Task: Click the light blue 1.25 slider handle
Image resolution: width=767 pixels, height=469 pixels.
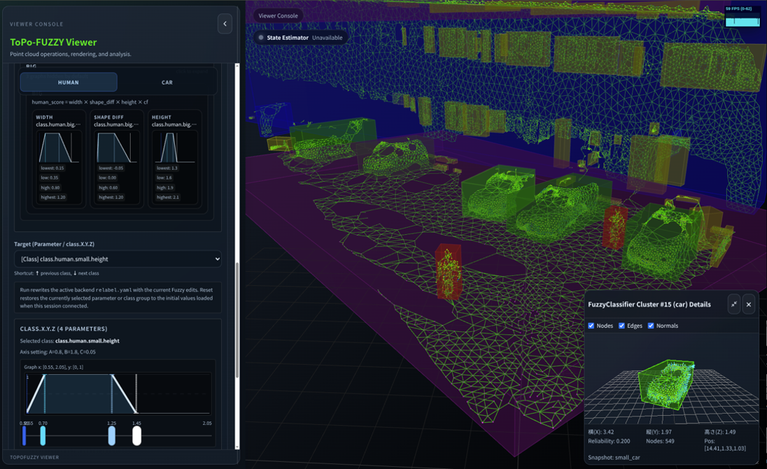Action: click(x=112, y=436)
